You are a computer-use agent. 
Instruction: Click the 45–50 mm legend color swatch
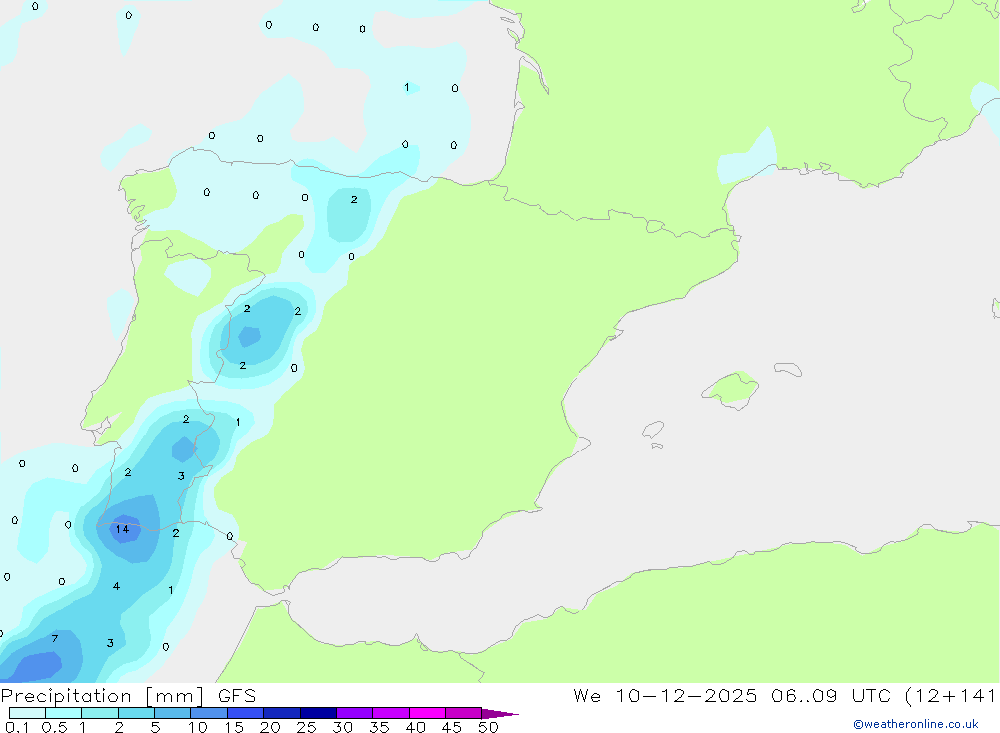(x=464, y=713)
